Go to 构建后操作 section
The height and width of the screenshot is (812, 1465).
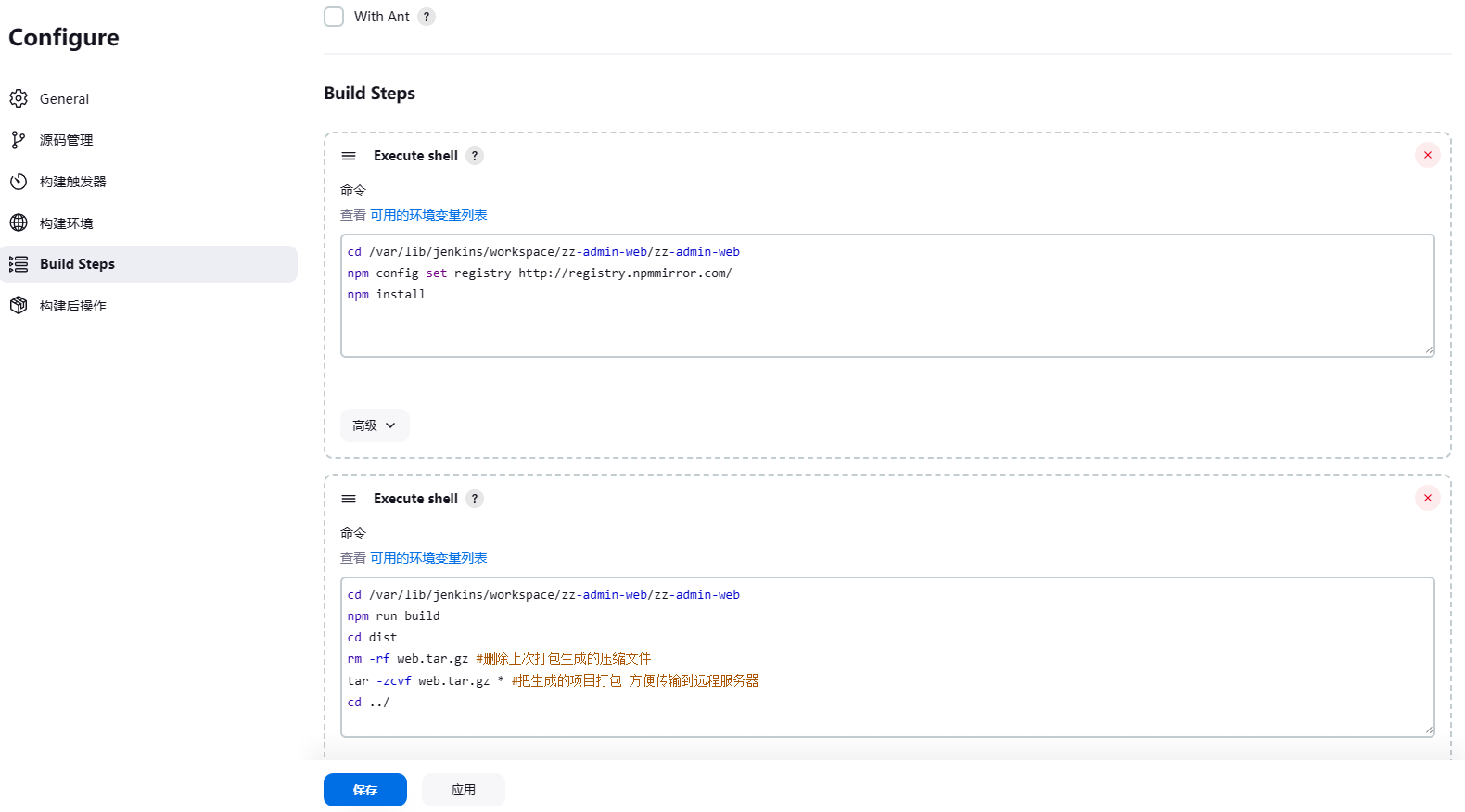pos(148,305)
